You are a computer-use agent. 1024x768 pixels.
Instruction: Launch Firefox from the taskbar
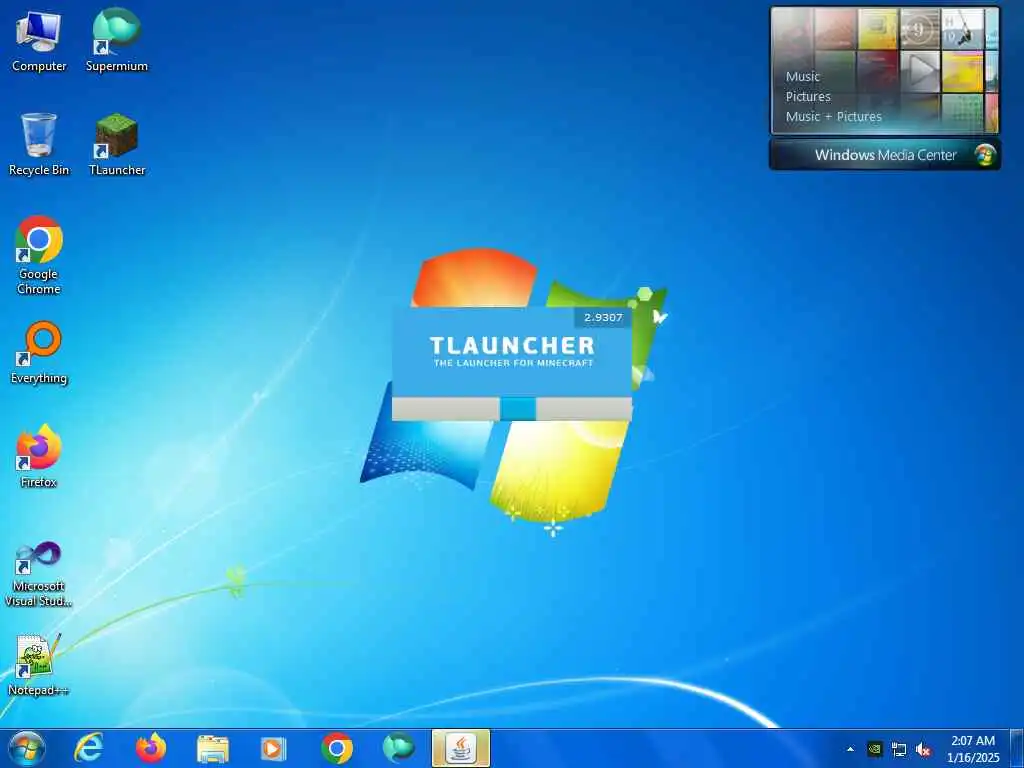tap(151, 748)
